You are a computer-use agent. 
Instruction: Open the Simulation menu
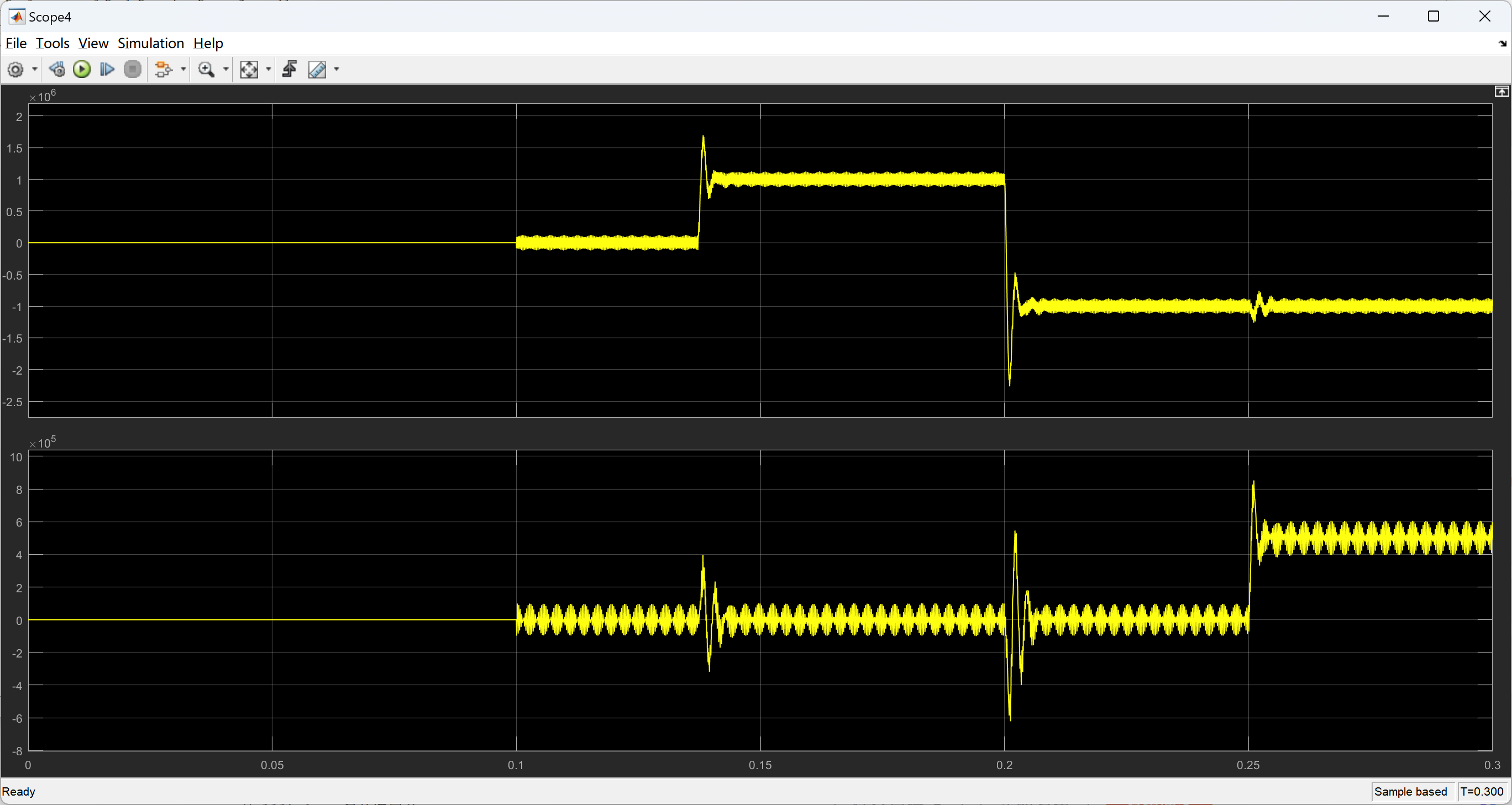click(x=151, y=44)
